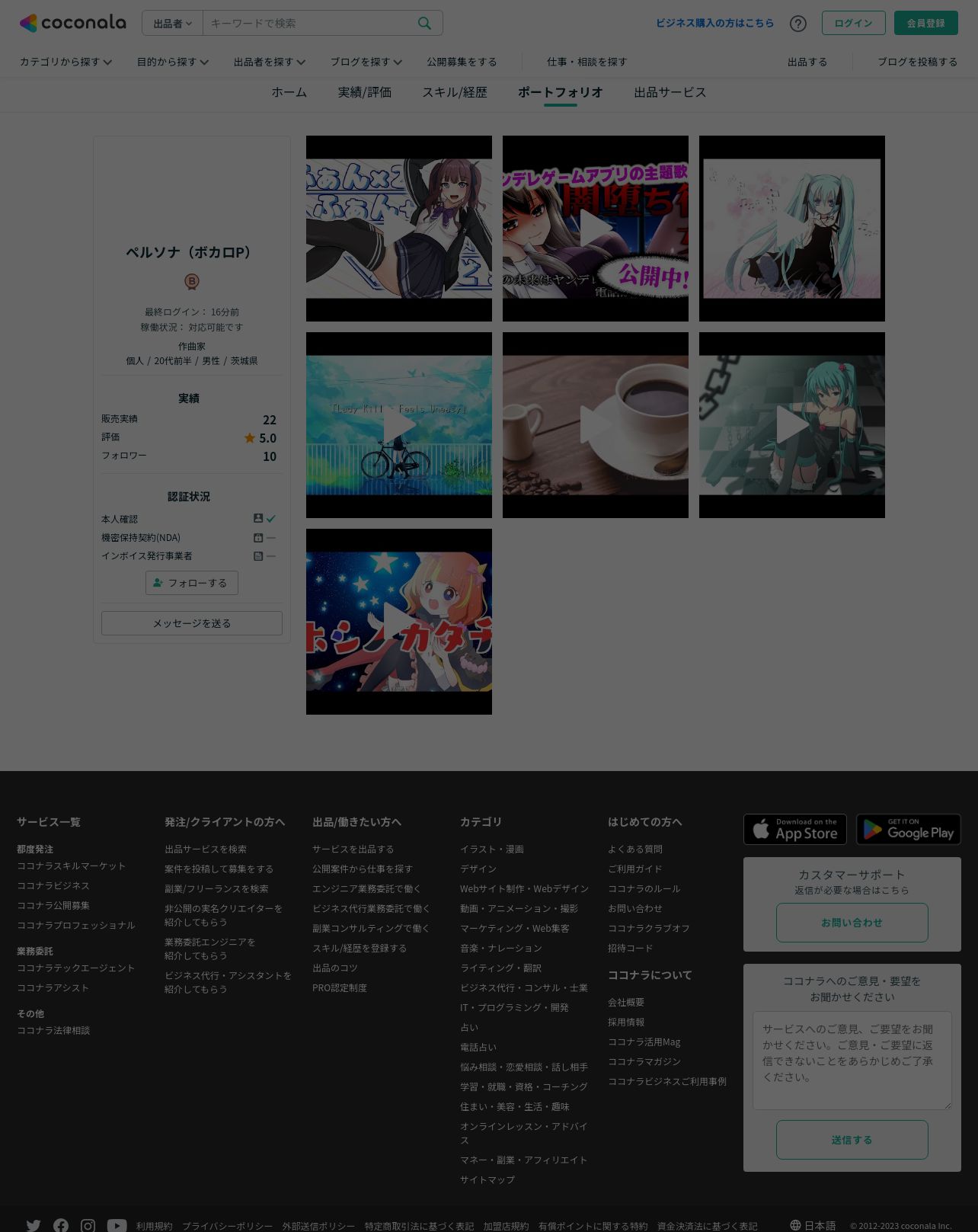The image size is (978, 1232).
Task: Play the Lady Kill Feels Uneasy video
Action: 399,425
